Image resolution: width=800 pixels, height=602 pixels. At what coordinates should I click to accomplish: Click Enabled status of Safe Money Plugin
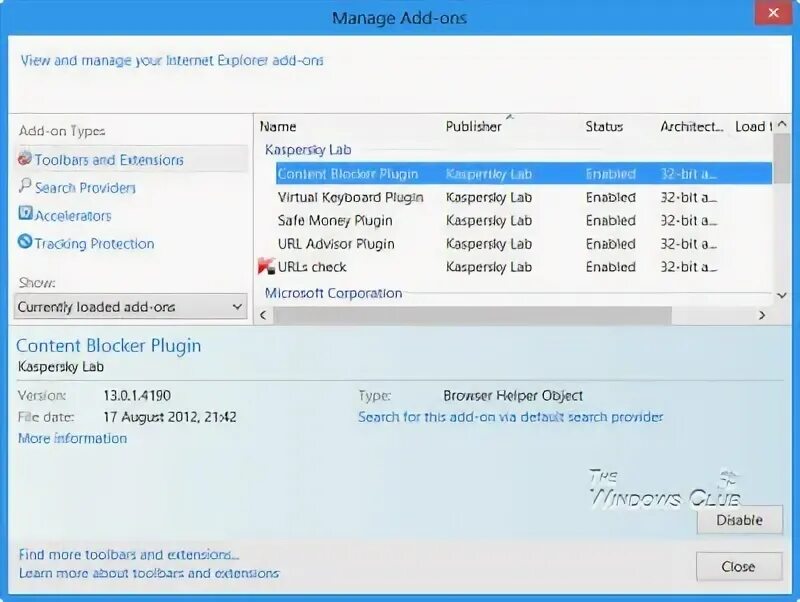611,220
